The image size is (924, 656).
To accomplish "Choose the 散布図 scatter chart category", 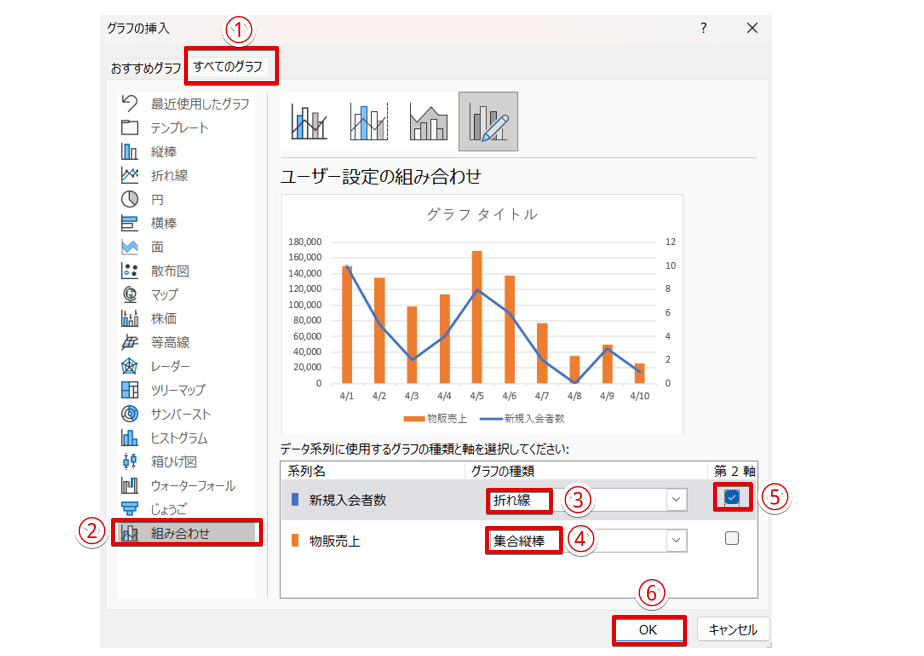I will click(x=169, y=271).
